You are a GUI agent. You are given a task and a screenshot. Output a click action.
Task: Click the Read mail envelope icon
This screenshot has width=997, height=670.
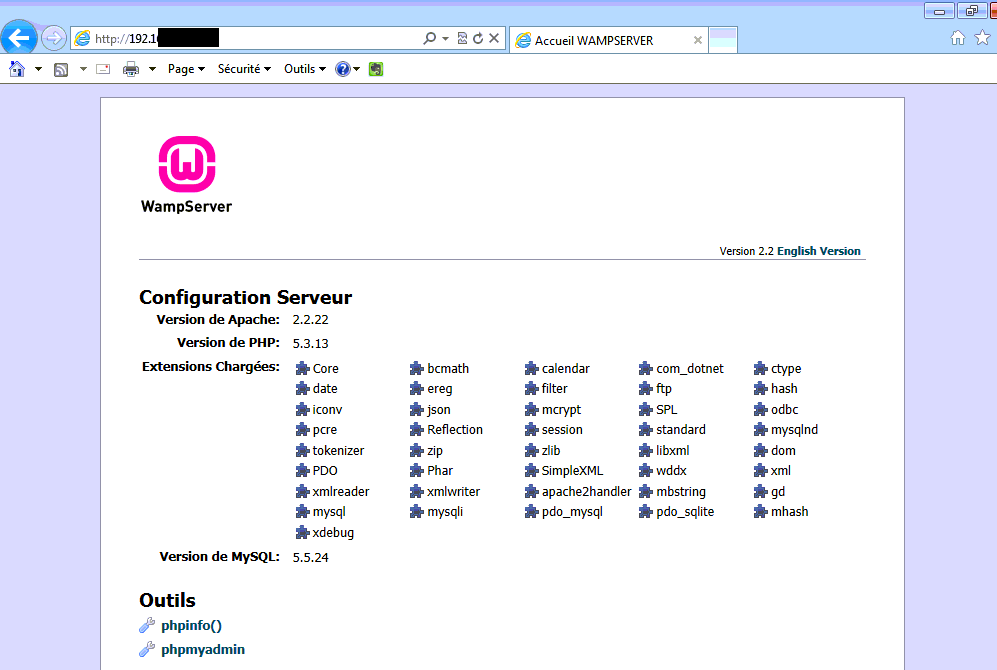click(x=103, y=69)
